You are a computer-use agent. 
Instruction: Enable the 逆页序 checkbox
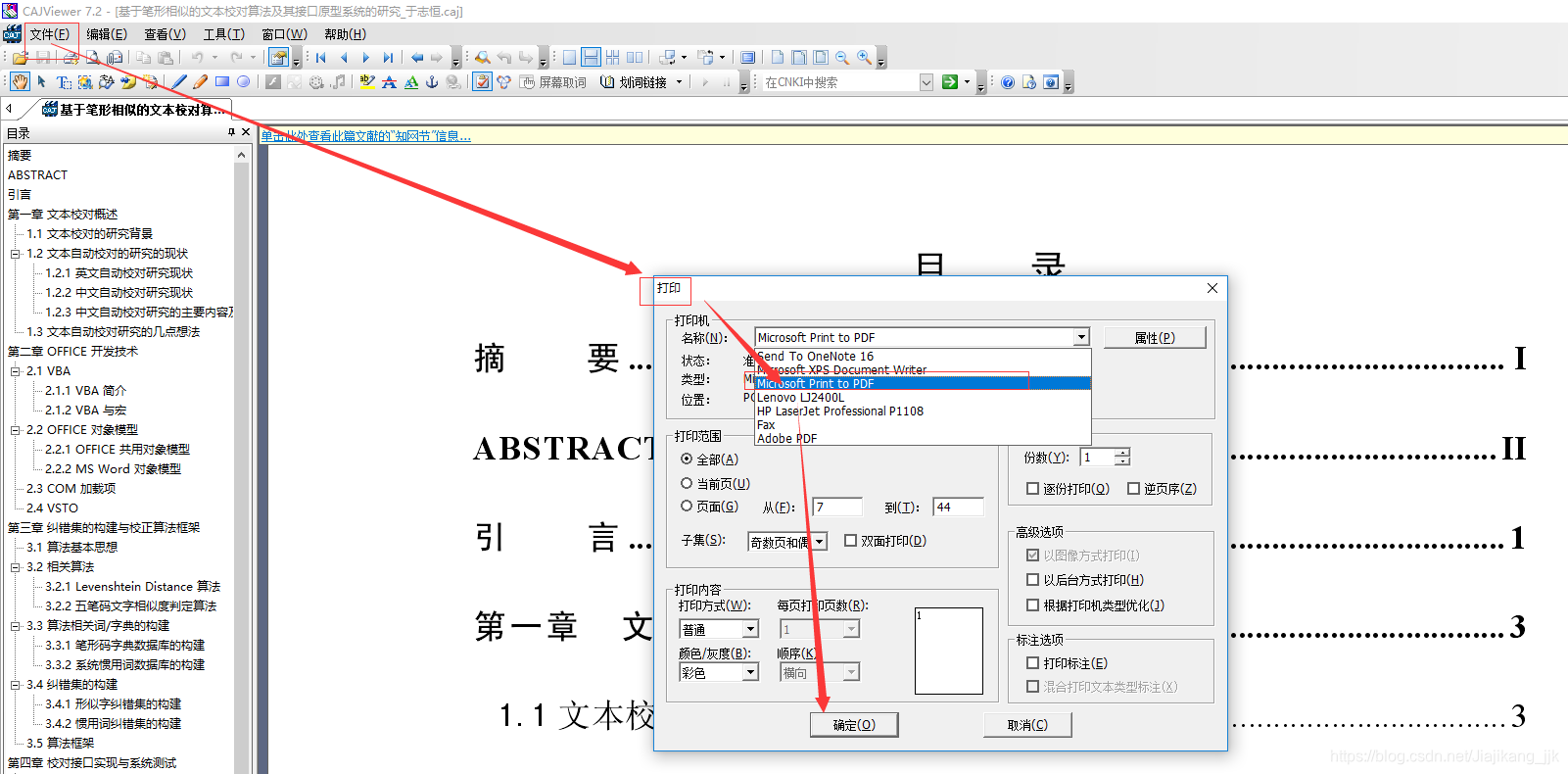coord(1133,488)
